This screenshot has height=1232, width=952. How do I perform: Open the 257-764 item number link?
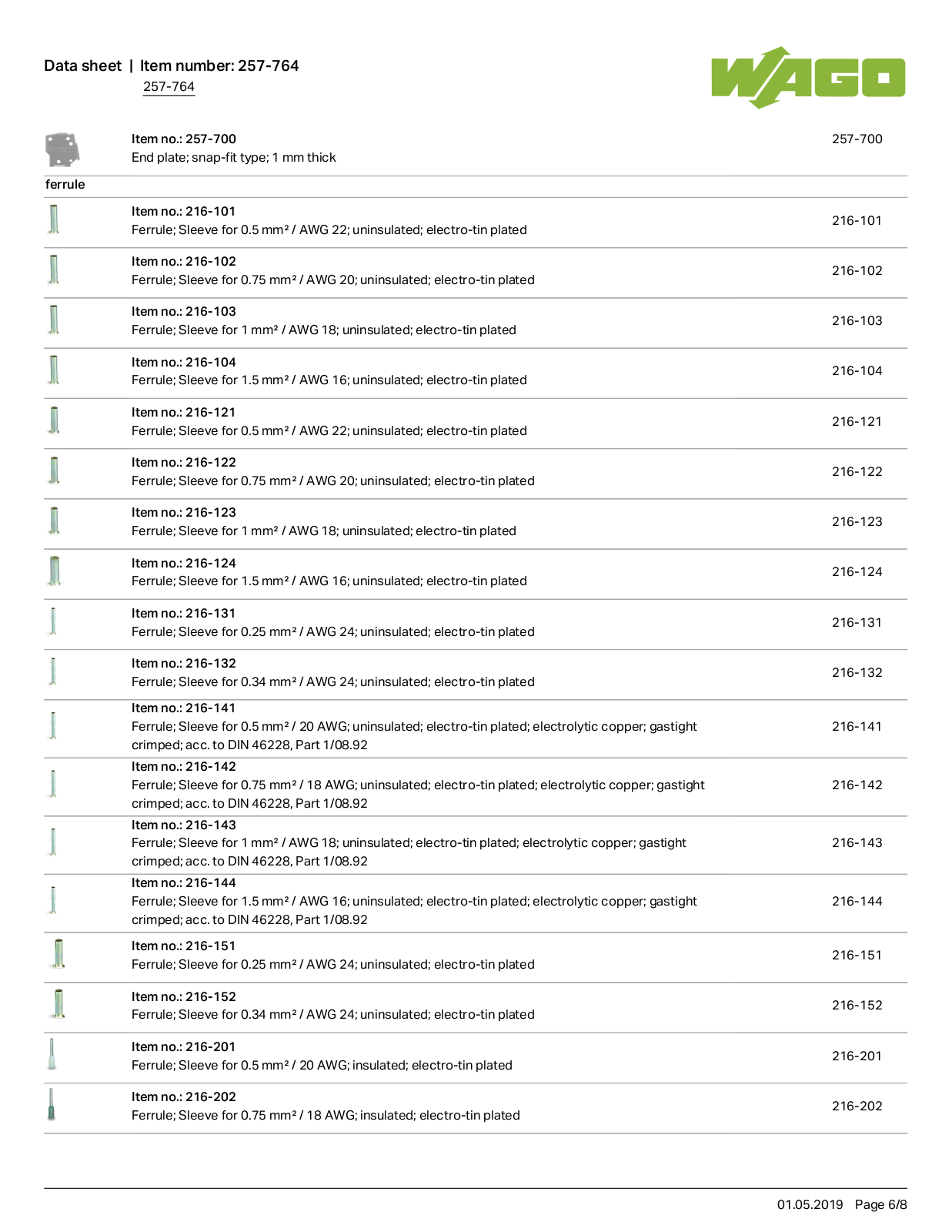(169, 87)
